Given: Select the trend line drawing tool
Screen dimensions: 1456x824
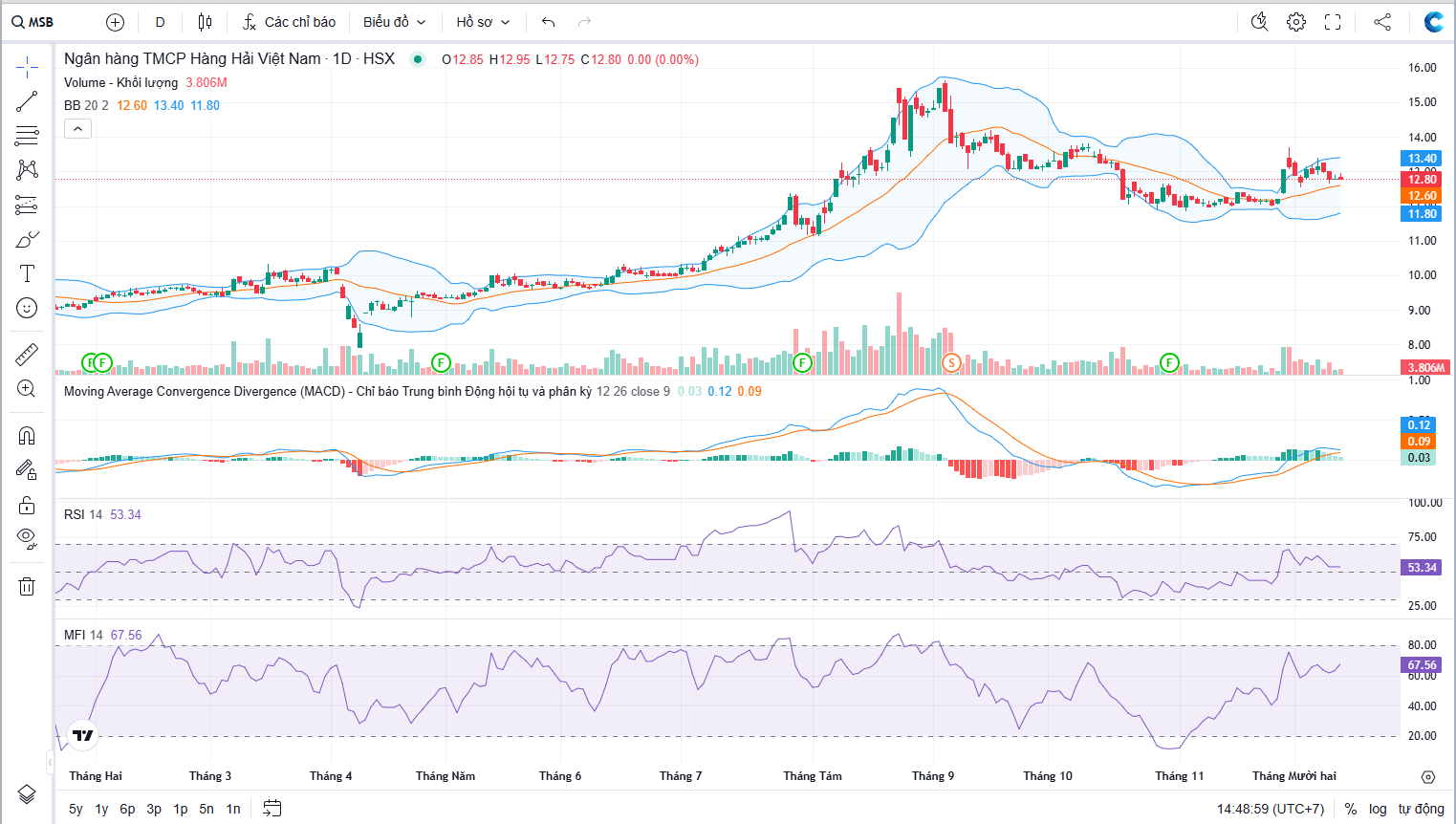Looking at the screenshot, I should click(27, 101).
